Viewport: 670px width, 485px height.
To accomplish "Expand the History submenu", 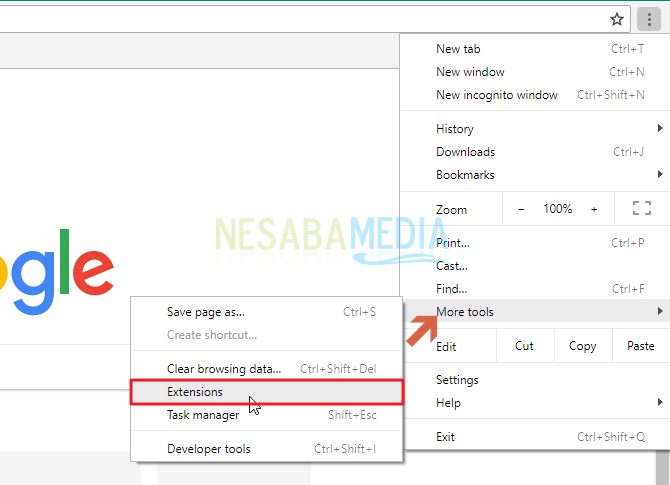I will [x=535, y=129].
